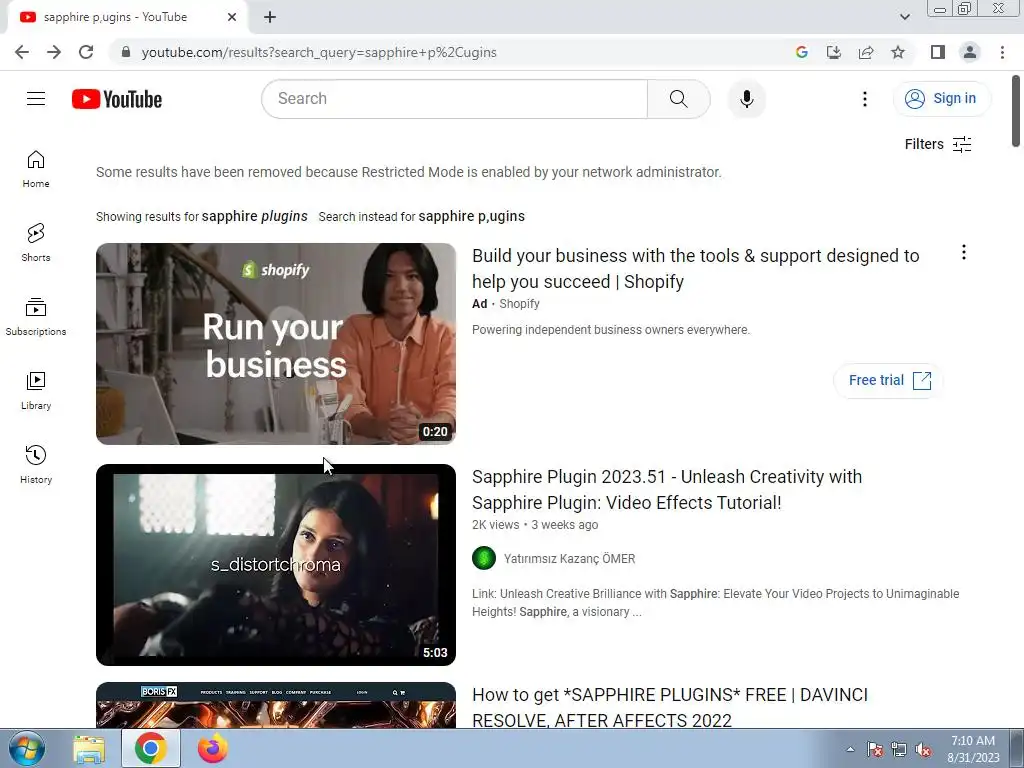The width and height of the screenshot is (1024, 768).
Task: Click the address bar URL
Action: point(319,52)
